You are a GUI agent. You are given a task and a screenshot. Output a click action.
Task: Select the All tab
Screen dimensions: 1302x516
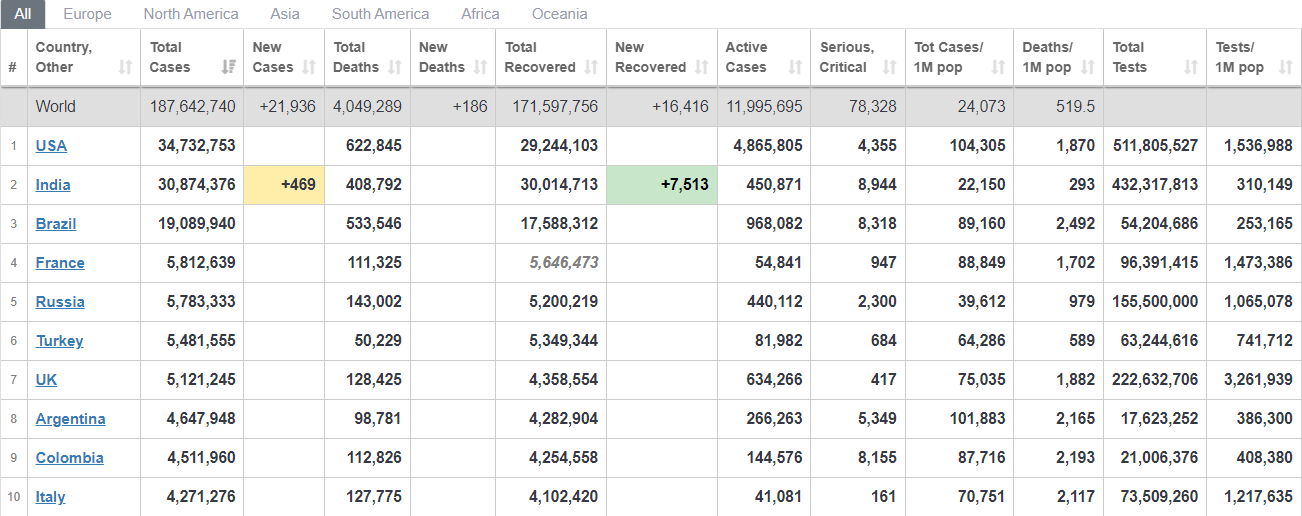click(x=22, y=14)
